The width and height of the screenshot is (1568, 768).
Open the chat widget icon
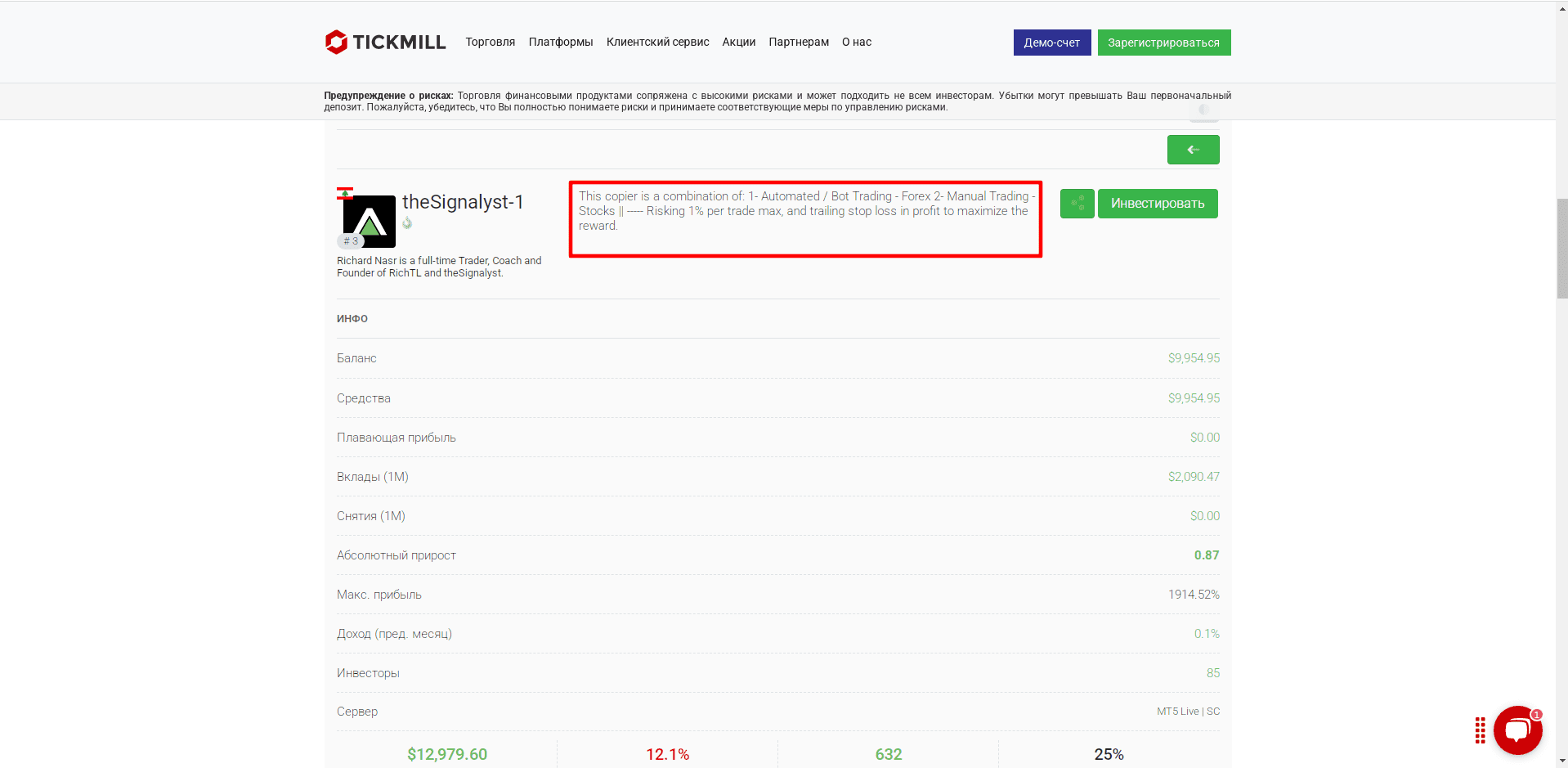click(1517, 730)
